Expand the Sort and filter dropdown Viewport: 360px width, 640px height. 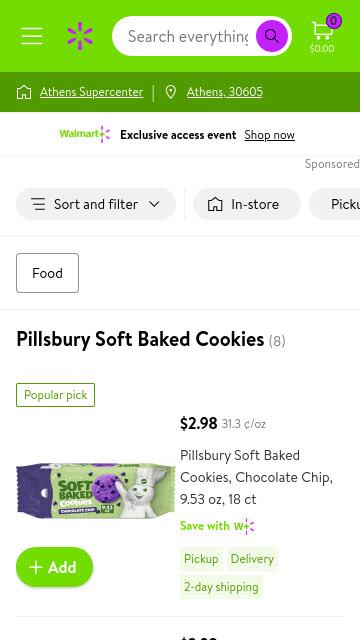pos(96,204)
